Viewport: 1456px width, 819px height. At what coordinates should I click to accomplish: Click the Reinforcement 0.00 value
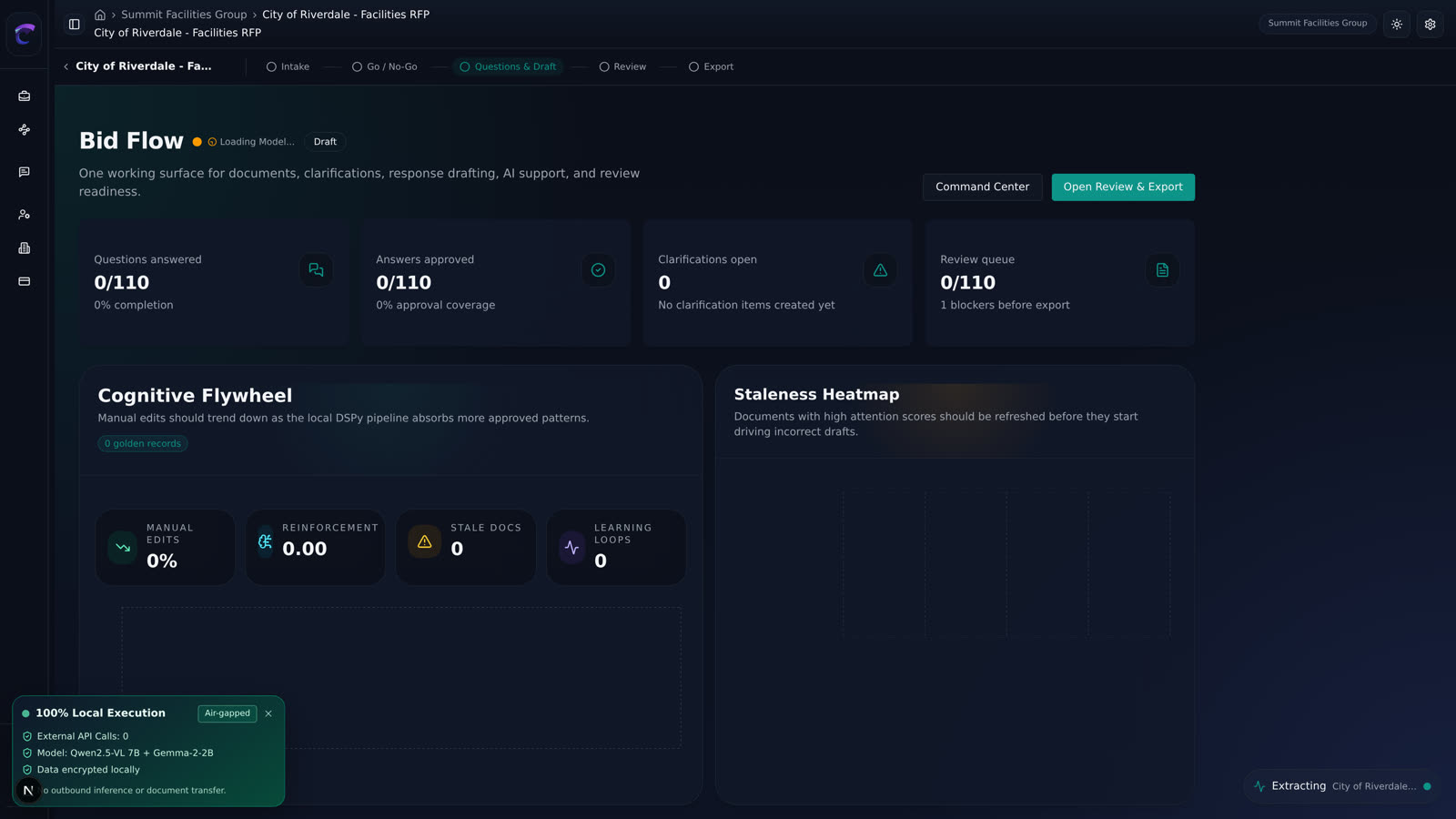click(305, 549)
